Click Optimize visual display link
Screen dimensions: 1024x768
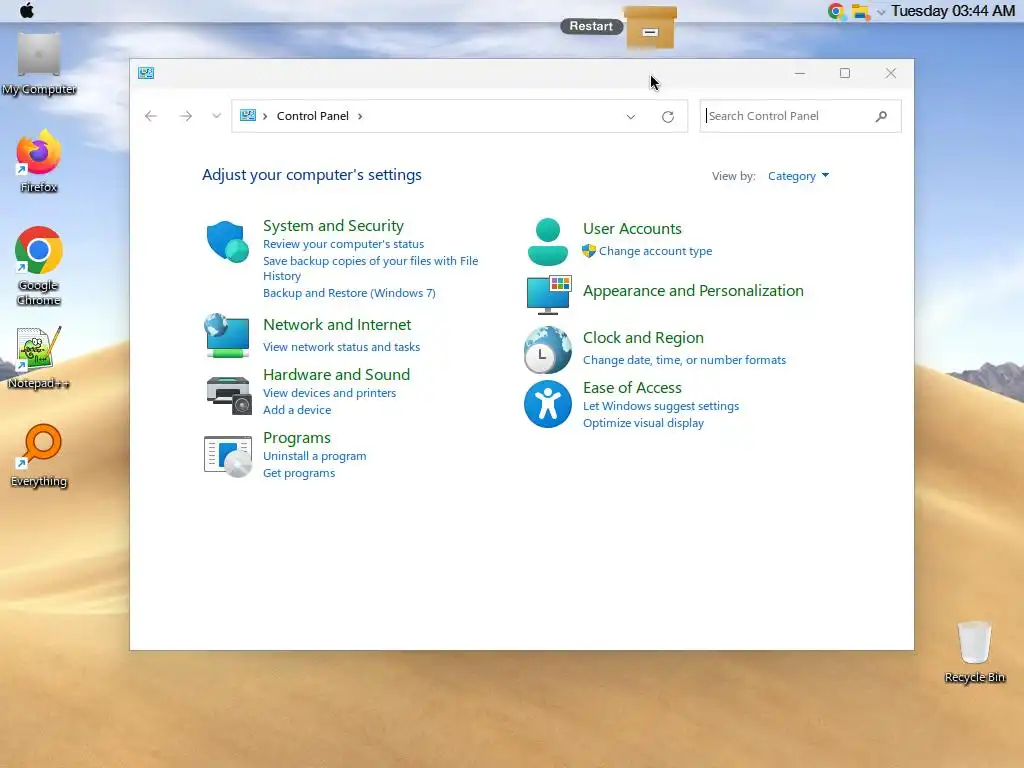click(x=643, y=423)
